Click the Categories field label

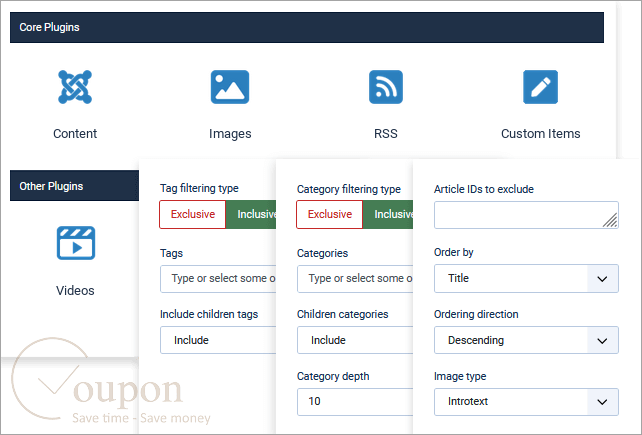pos(322,253)
